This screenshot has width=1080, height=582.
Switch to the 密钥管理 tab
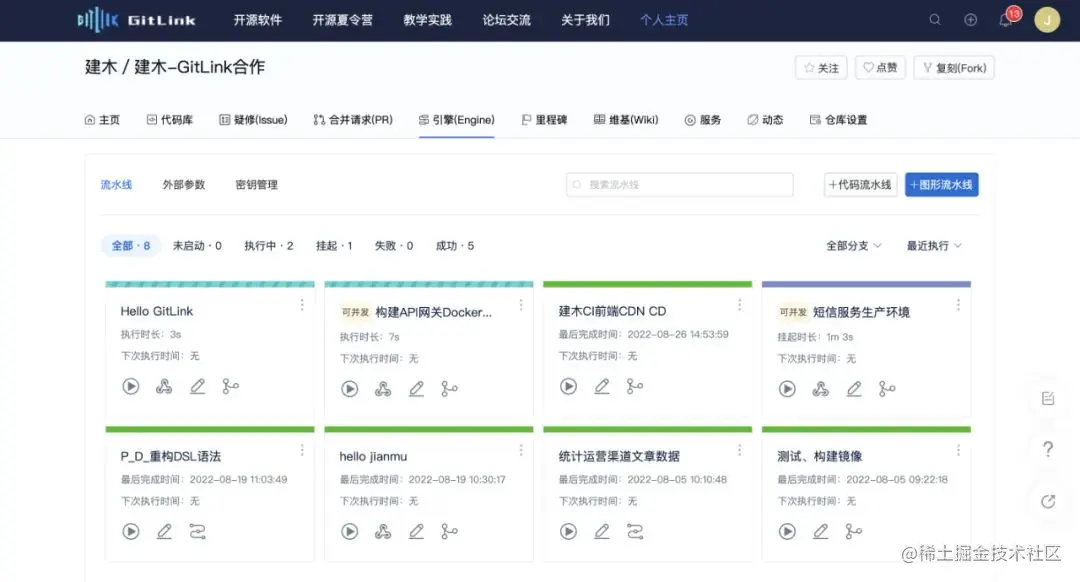(258, 184)
